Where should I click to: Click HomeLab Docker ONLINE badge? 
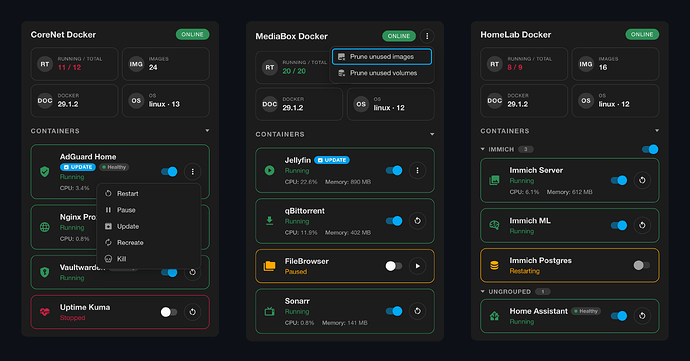pos(642,34)
